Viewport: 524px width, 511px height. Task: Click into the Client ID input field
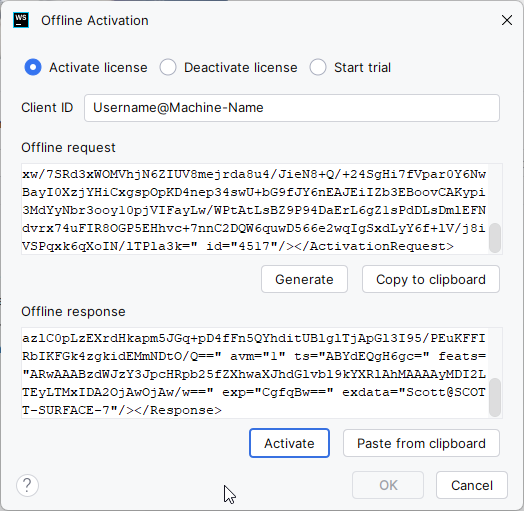tap(292, 108)
